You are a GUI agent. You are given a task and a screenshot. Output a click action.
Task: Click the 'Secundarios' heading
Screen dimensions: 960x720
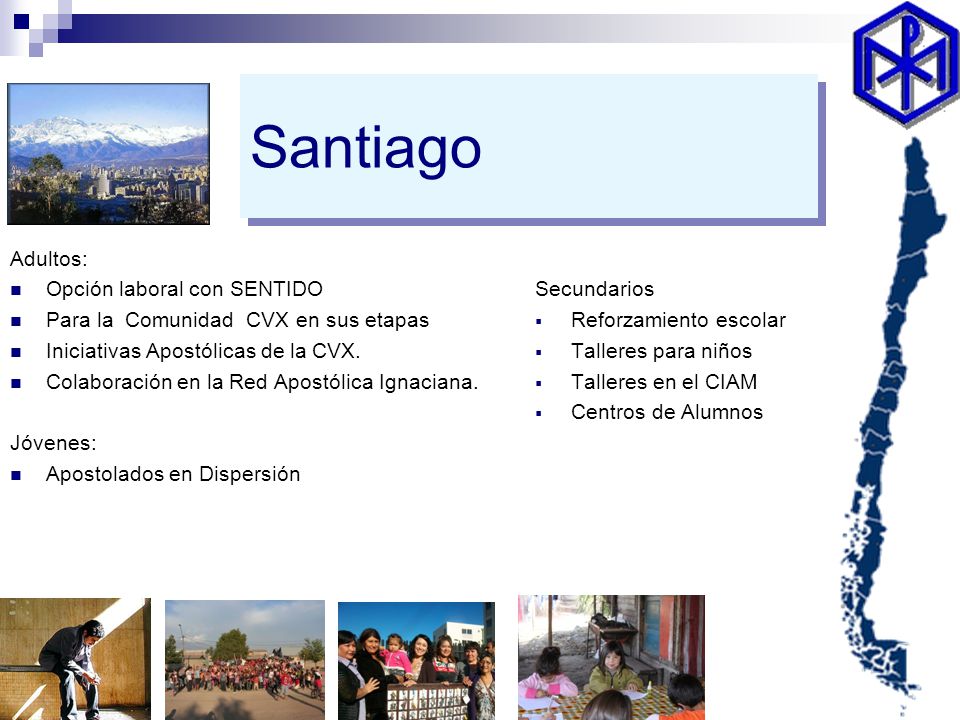594,289
